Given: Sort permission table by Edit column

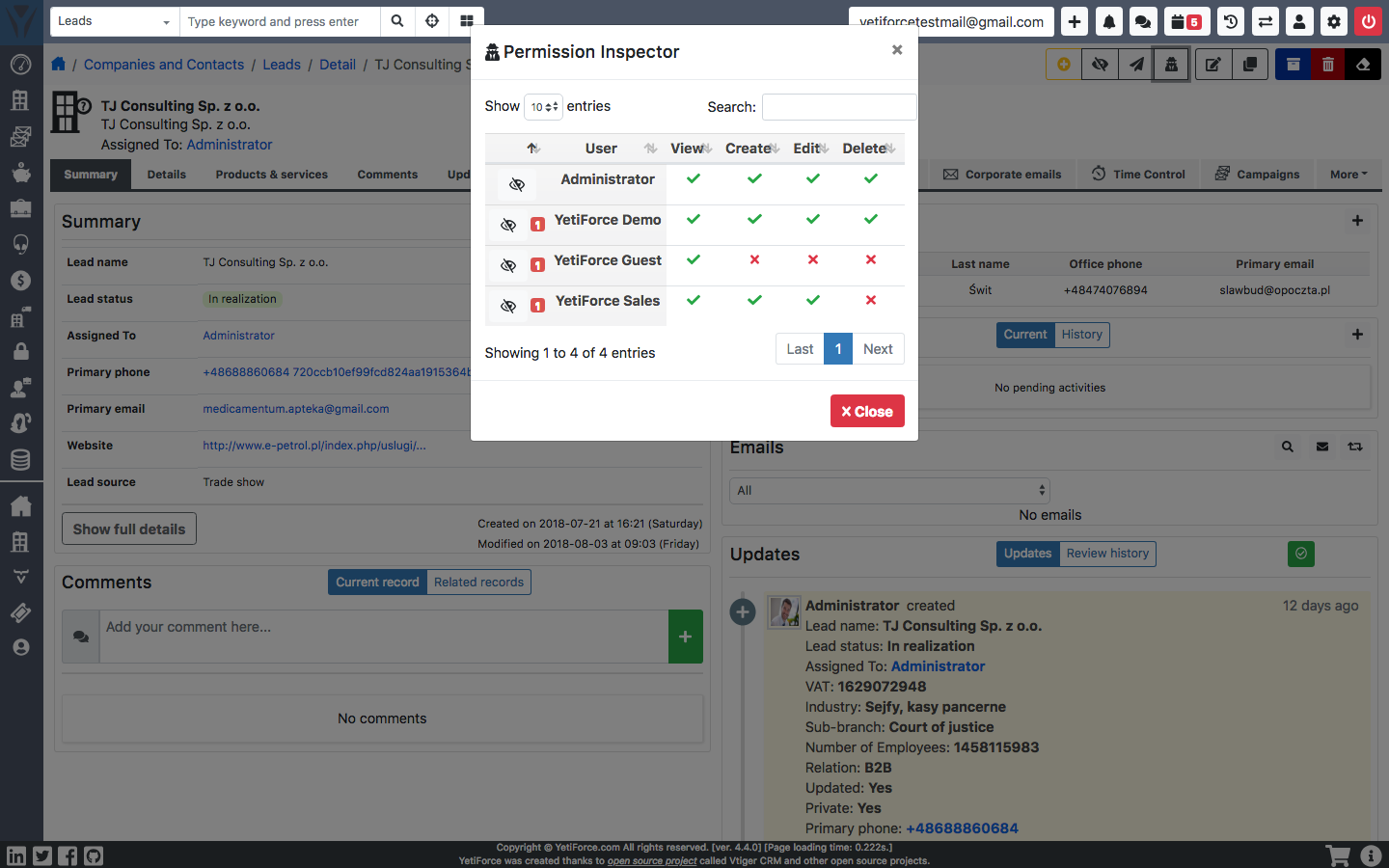Looking at the screenshot, I should 811,149.
